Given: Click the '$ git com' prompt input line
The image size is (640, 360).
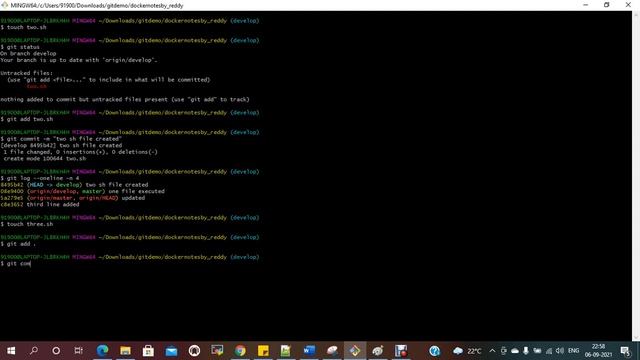Looking at the screenshot, I should [x=16, y=264].
